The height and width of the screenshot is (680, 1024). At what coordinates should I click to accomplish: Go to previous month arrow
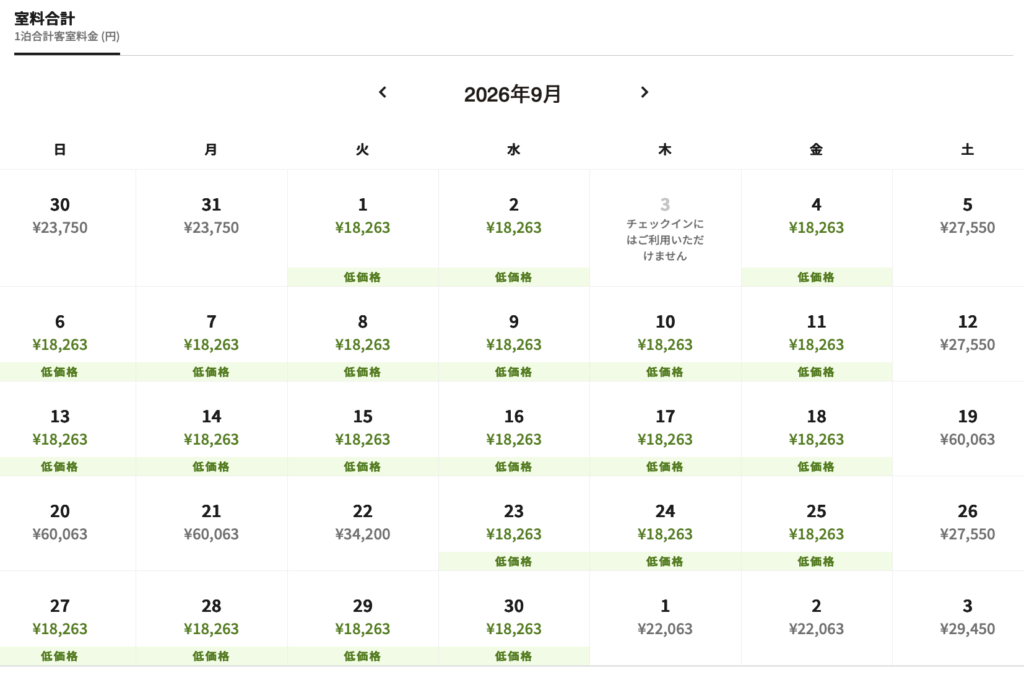382,93
